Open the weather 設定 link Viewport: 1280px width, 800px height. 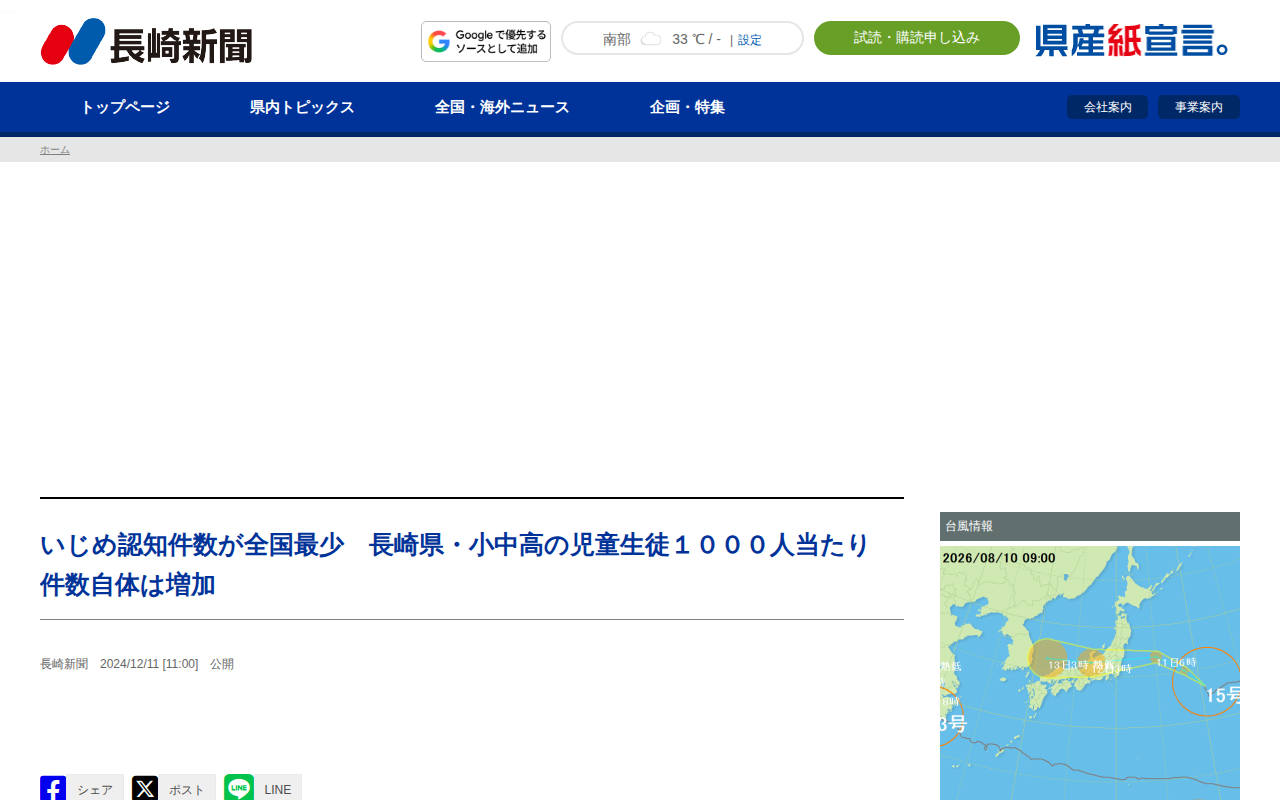750,40
